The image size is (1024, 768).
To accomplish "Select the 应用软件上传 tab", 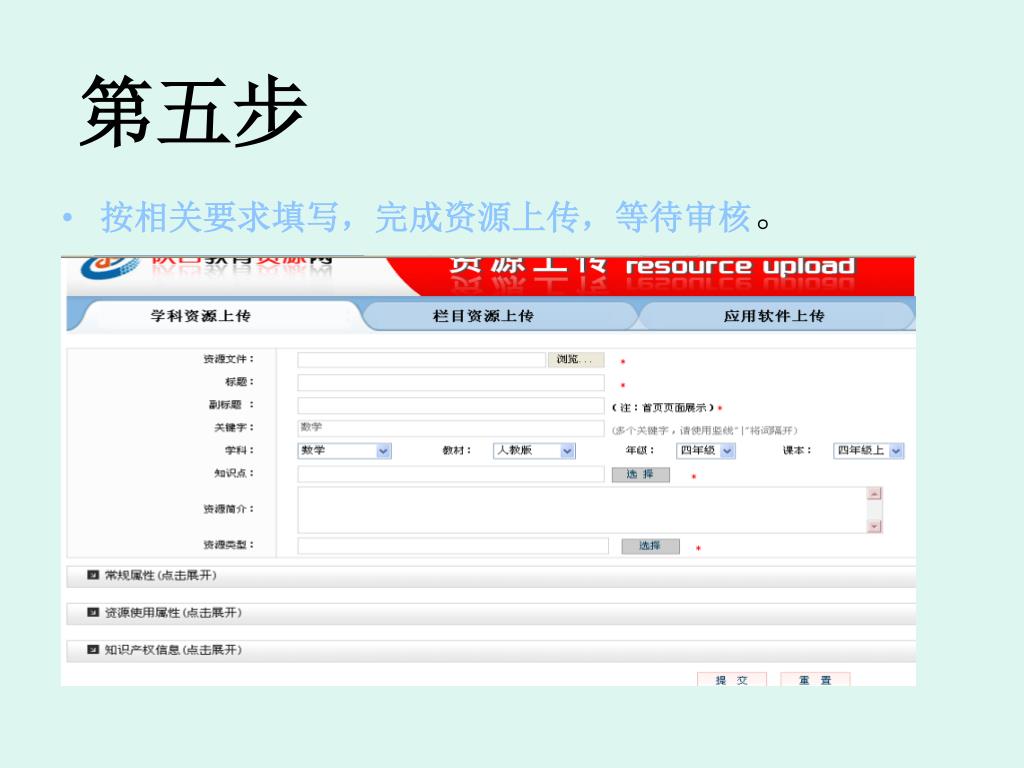I will pos(774,316).
